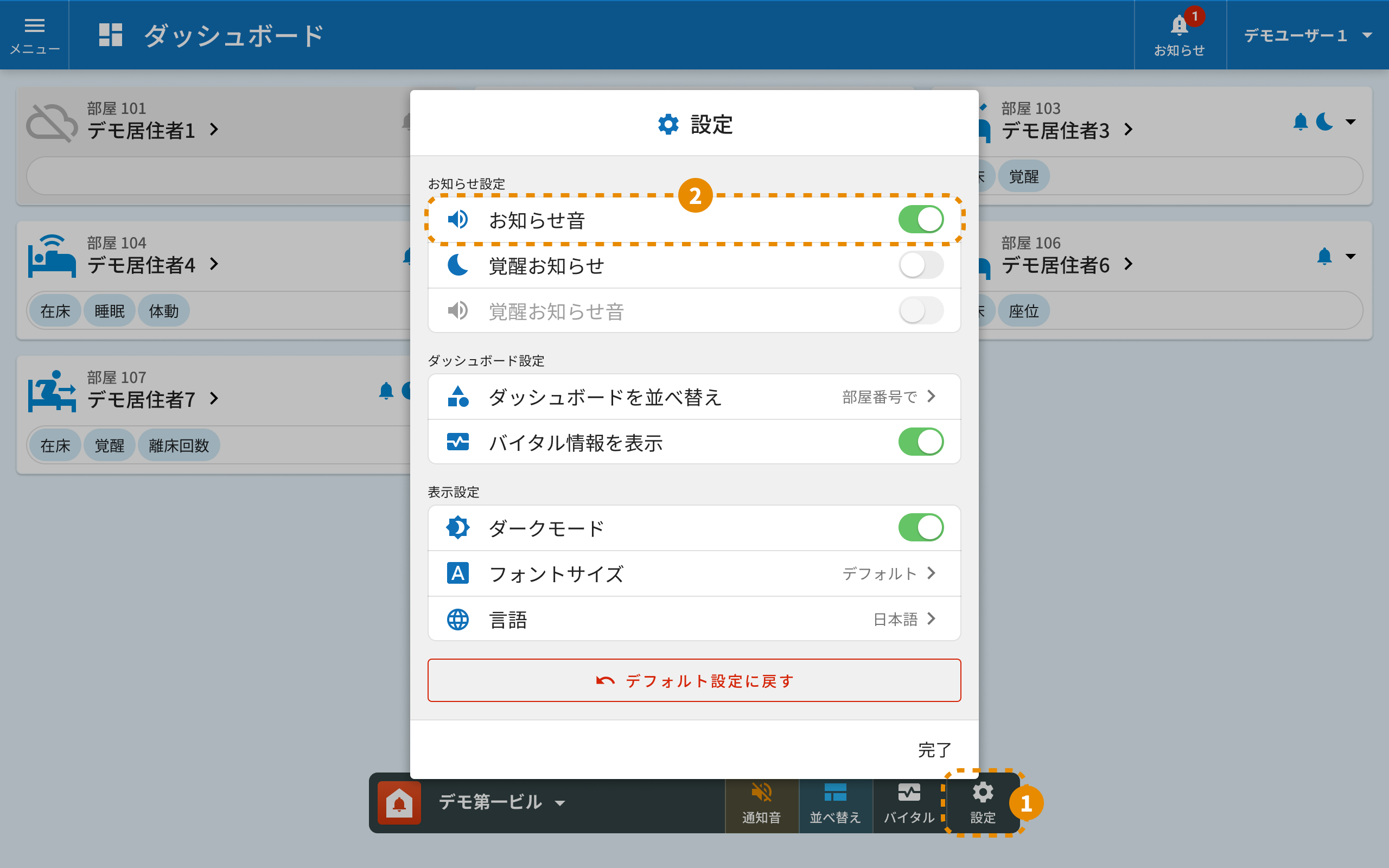Expand the room 103 card dropdown arrow
Screen dimensions: 1389x868
coord(1350,122)
